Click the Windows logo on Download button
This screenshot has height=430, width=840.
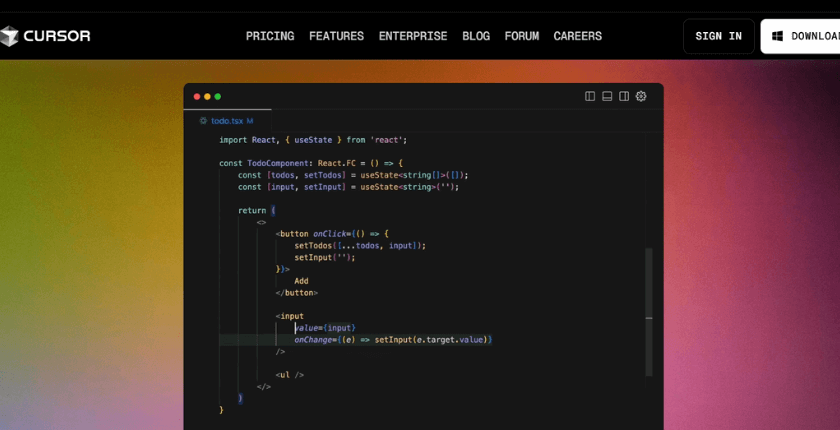pos(777,36)
